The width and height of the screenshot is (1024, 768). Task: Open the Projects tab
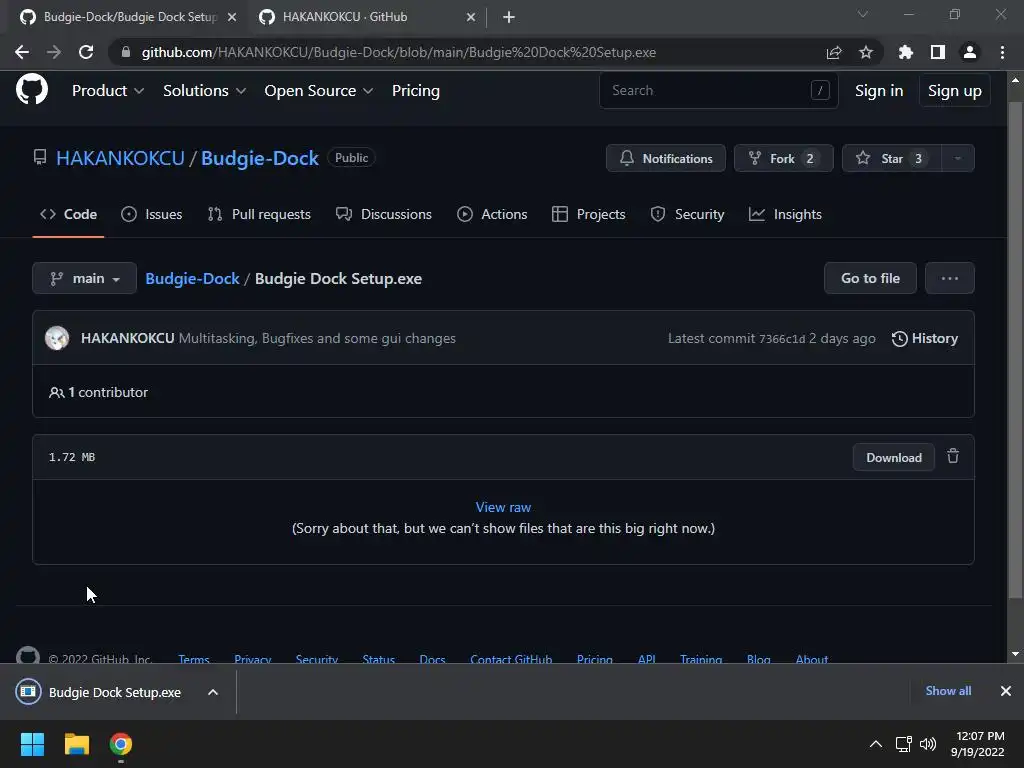point(588,214)
